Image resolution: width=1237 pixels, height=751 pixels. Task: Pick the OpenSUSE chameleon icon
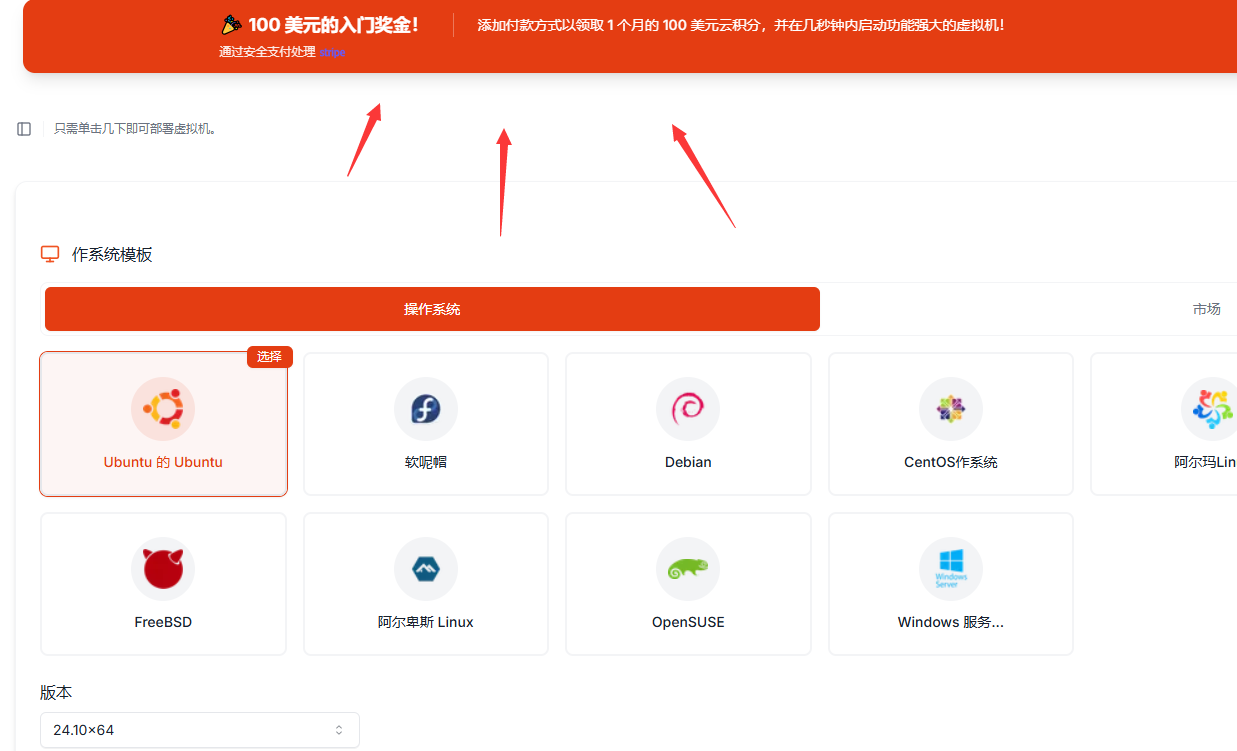[x=688, y=569]
